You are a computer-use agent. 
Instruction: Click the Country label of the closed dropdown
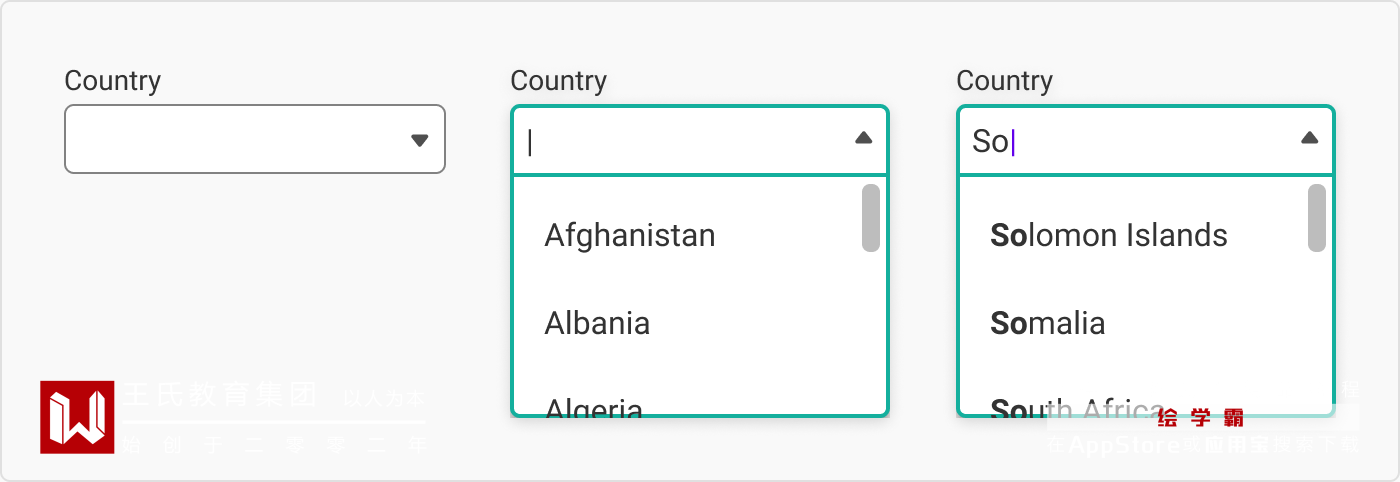click(112, 81)
